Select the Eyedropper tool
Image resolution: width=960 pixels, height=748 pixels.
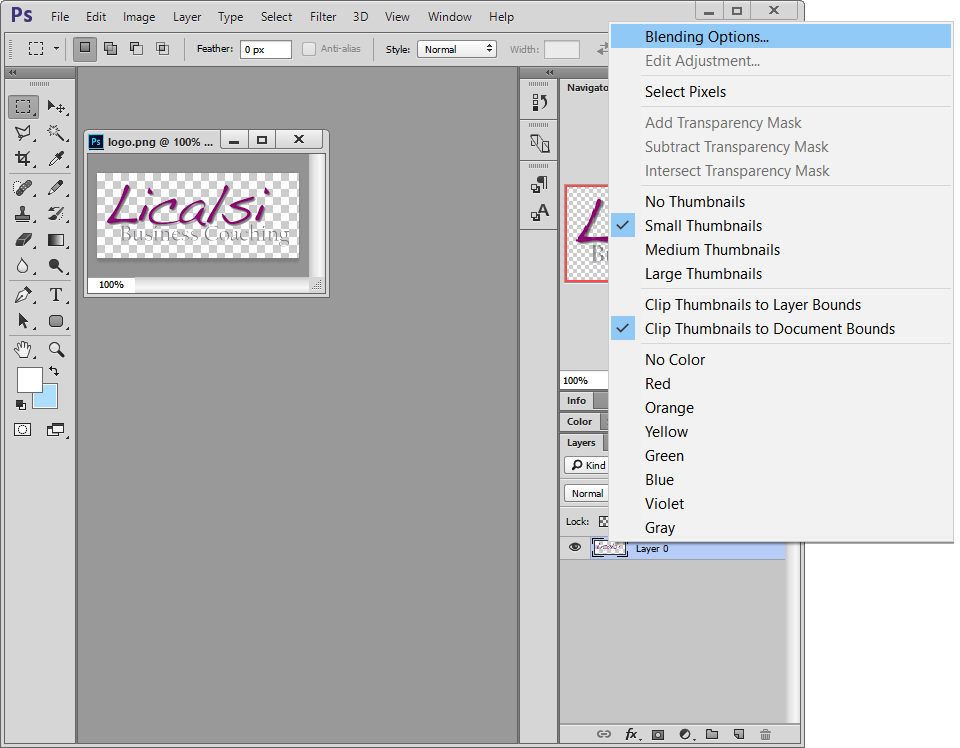(56, 159)
